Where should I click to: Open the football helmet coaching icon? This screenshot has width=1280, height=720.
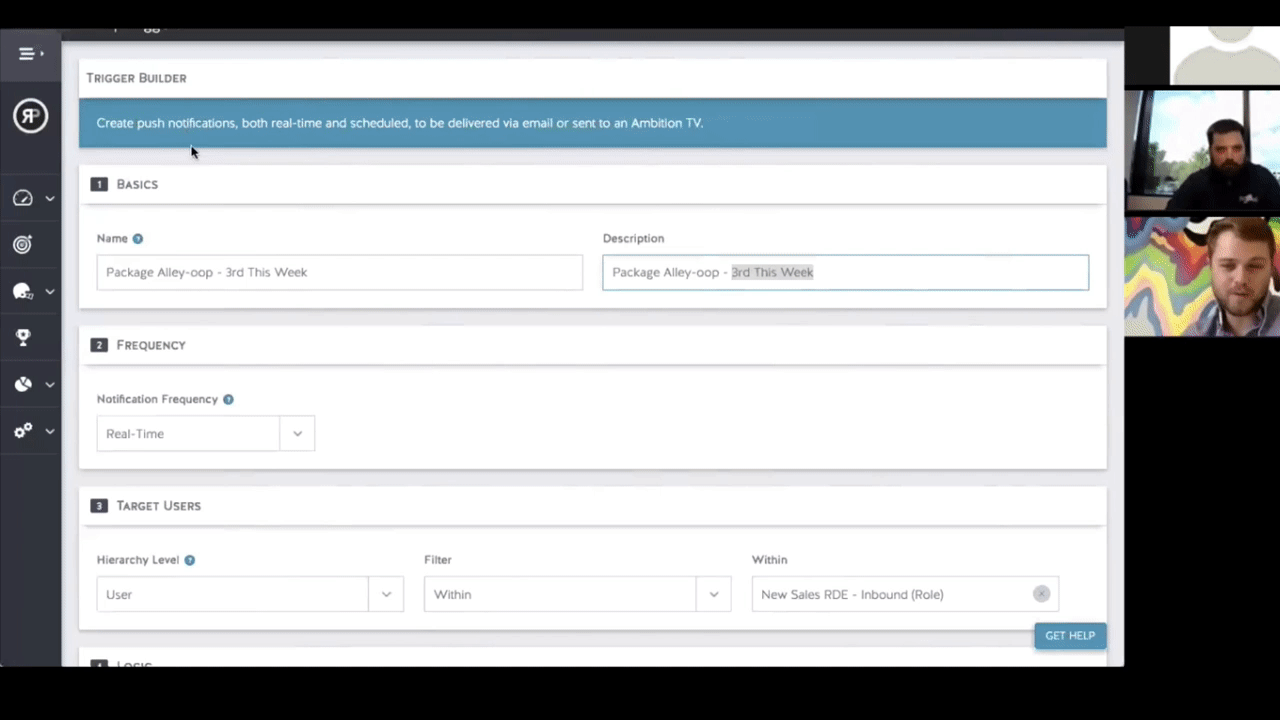23,292
